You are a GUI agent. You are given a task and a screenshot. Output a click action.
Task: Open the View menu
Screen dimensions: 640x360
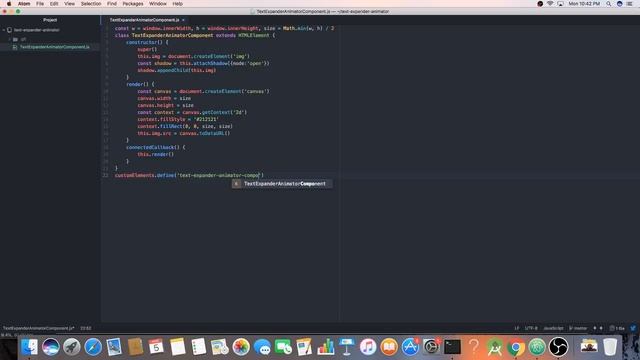point(69,4)
